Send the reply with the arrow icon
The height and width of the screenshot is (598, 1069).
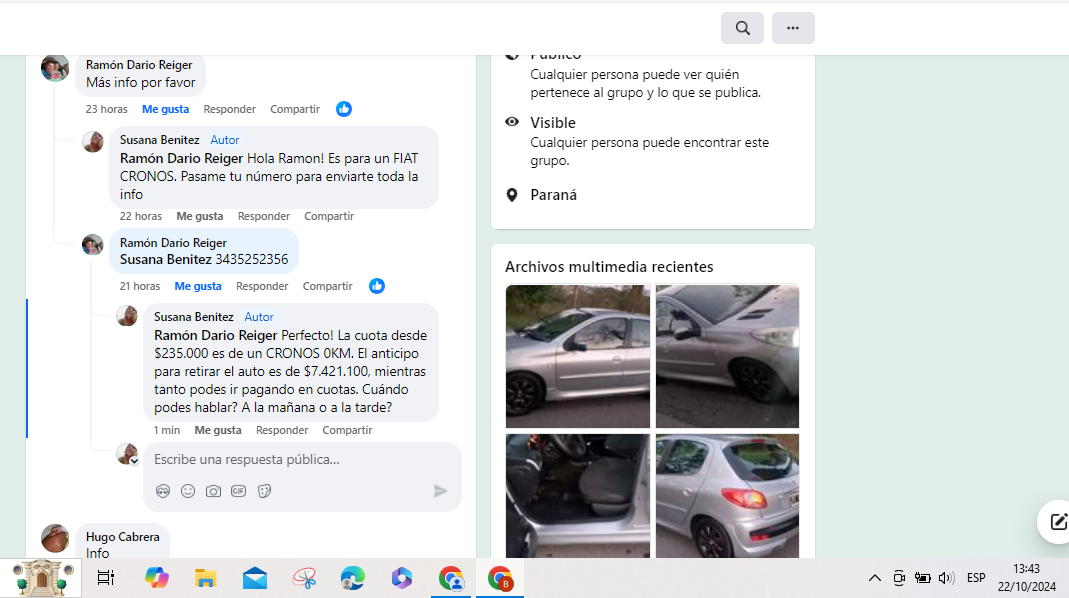[440, 491]
